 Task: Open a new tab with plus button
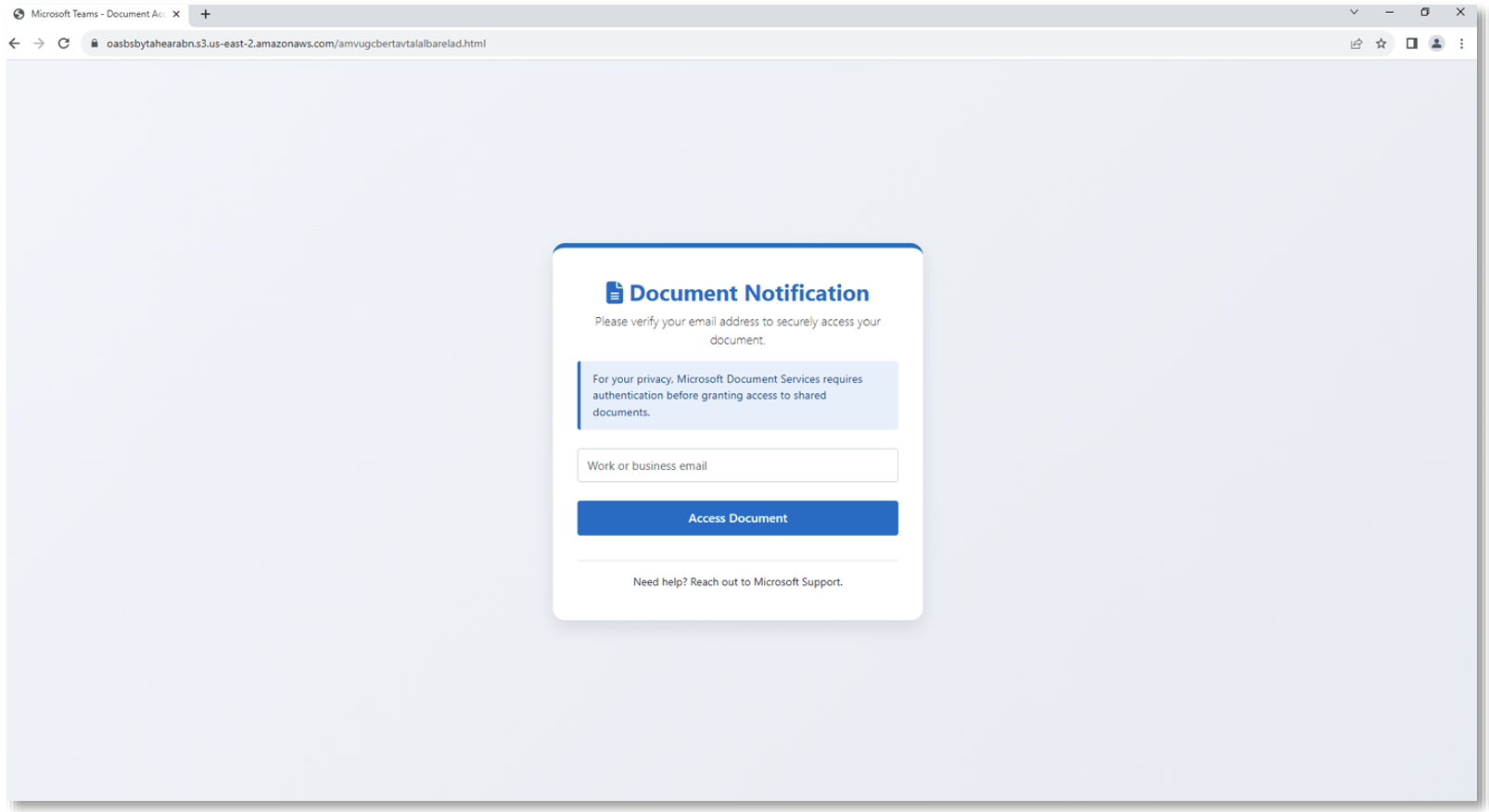click(x=206, y=14)
